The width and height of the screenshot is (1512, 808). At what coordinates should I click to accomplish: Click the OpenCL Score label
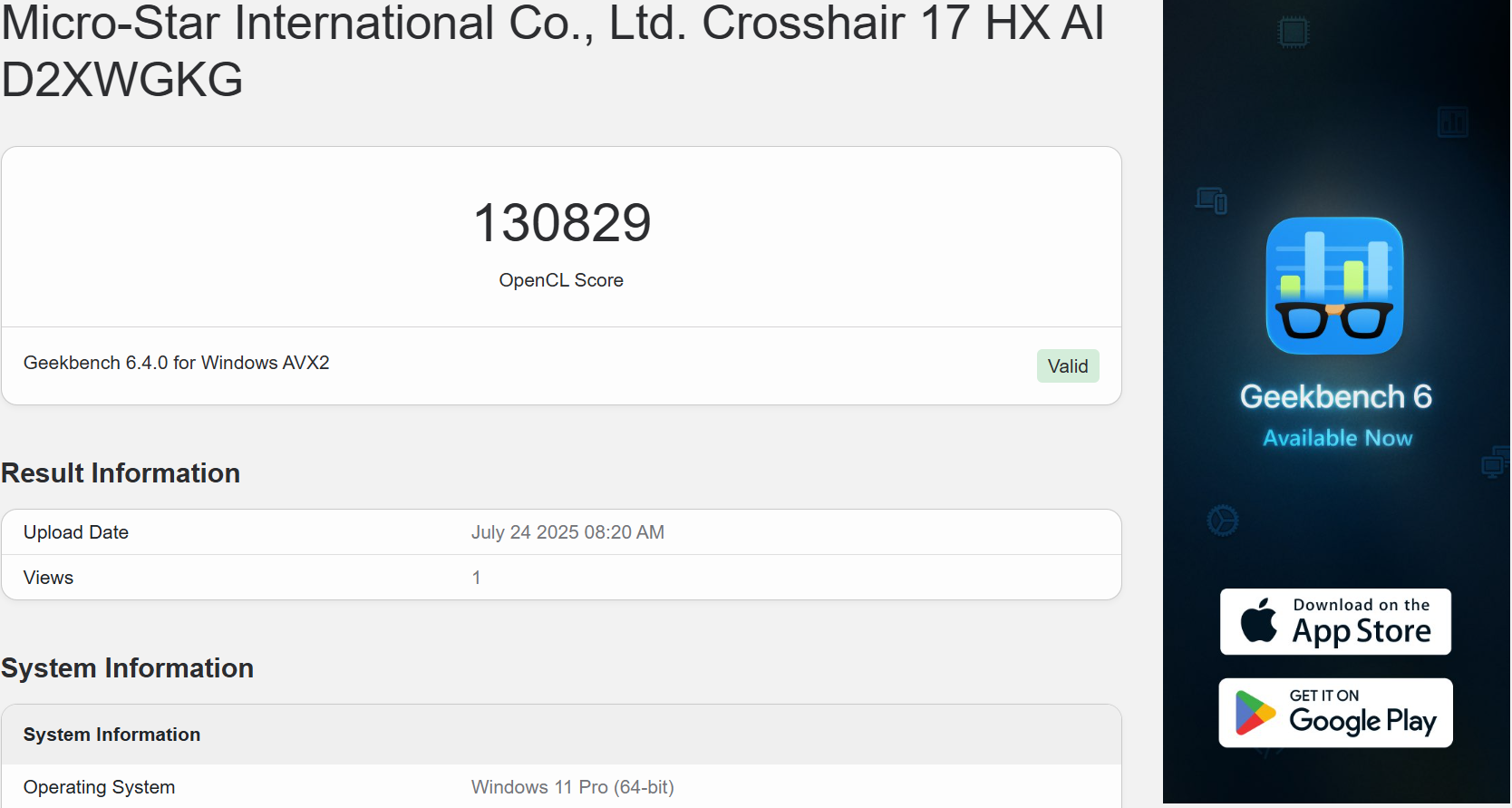tap(561, 280)
